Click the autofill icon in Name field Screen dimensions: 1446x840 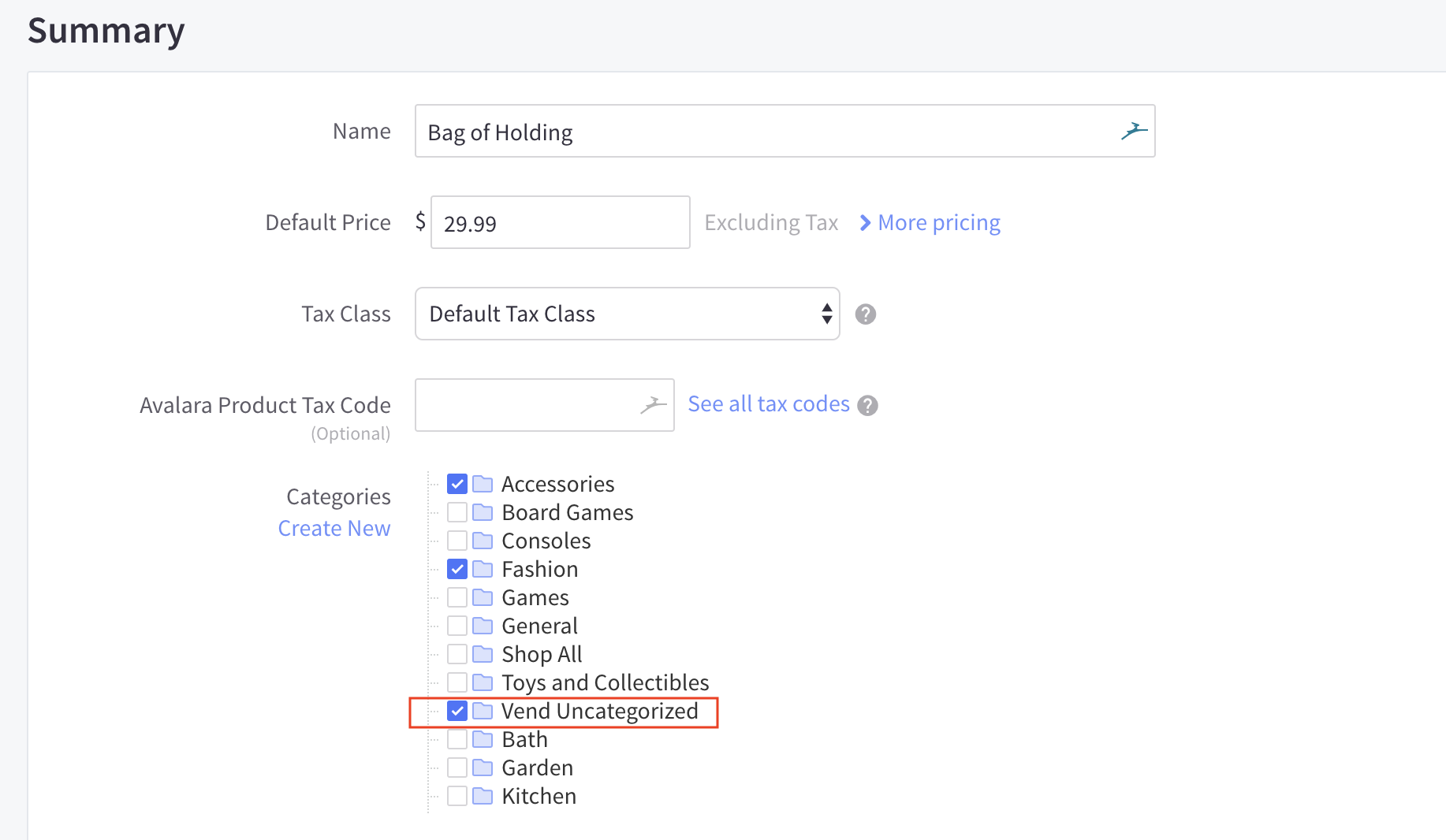tap(1134, 131)
